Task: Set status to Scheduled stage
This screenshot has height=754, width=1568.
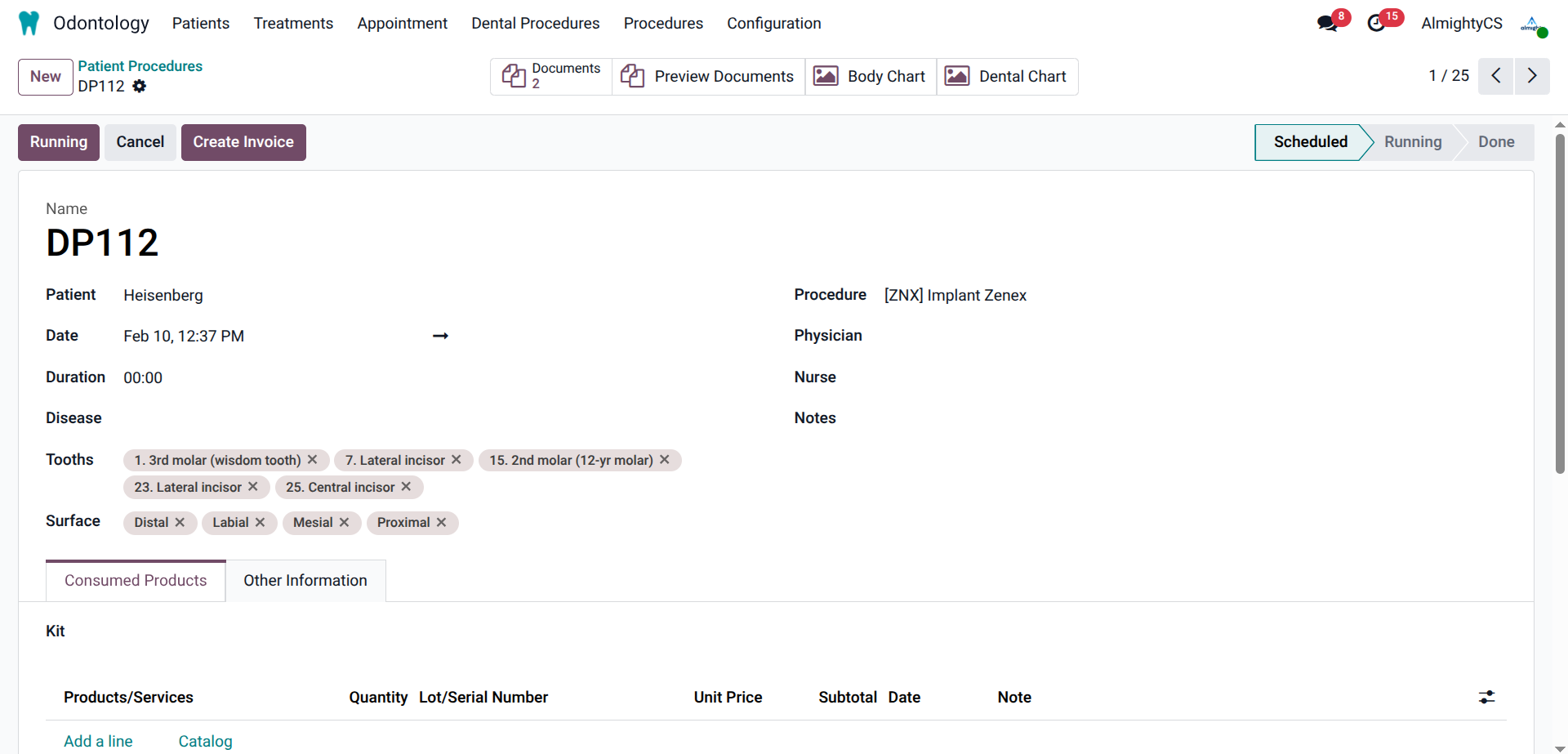Action: [1310, 142]
